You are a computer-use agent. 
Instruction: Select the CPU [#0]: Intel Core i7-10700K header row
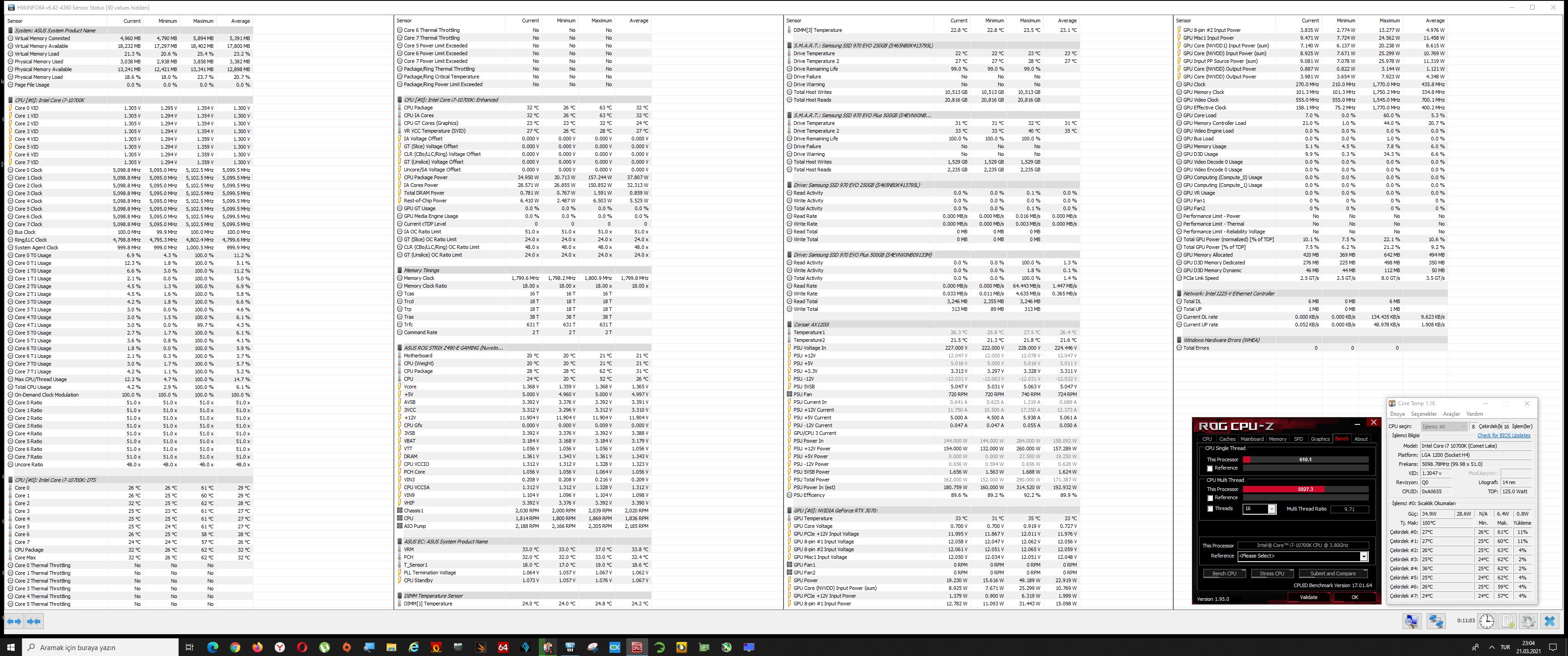[x=129, y=100]
